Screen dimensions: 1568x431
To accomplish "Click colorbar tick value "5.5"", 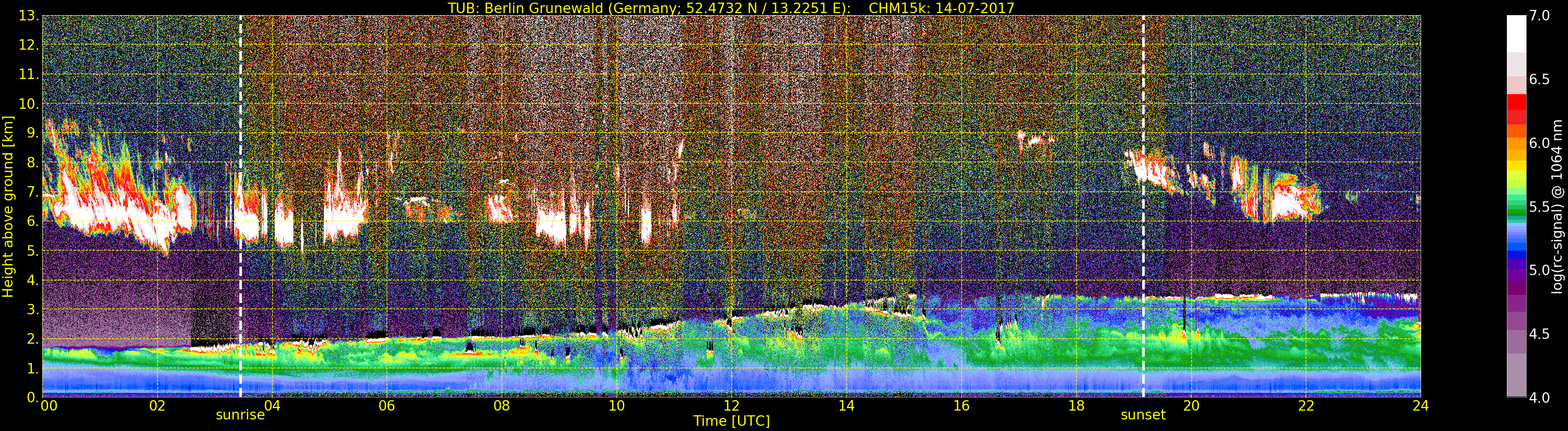I will point(1539,207).
